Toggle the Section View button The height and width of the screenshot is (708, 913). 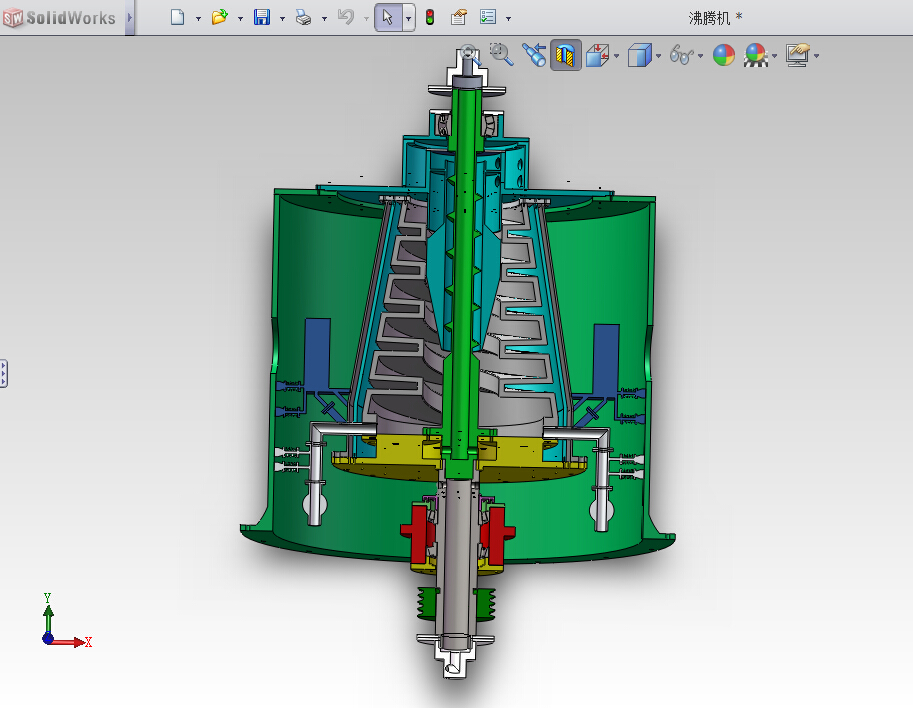566,55
